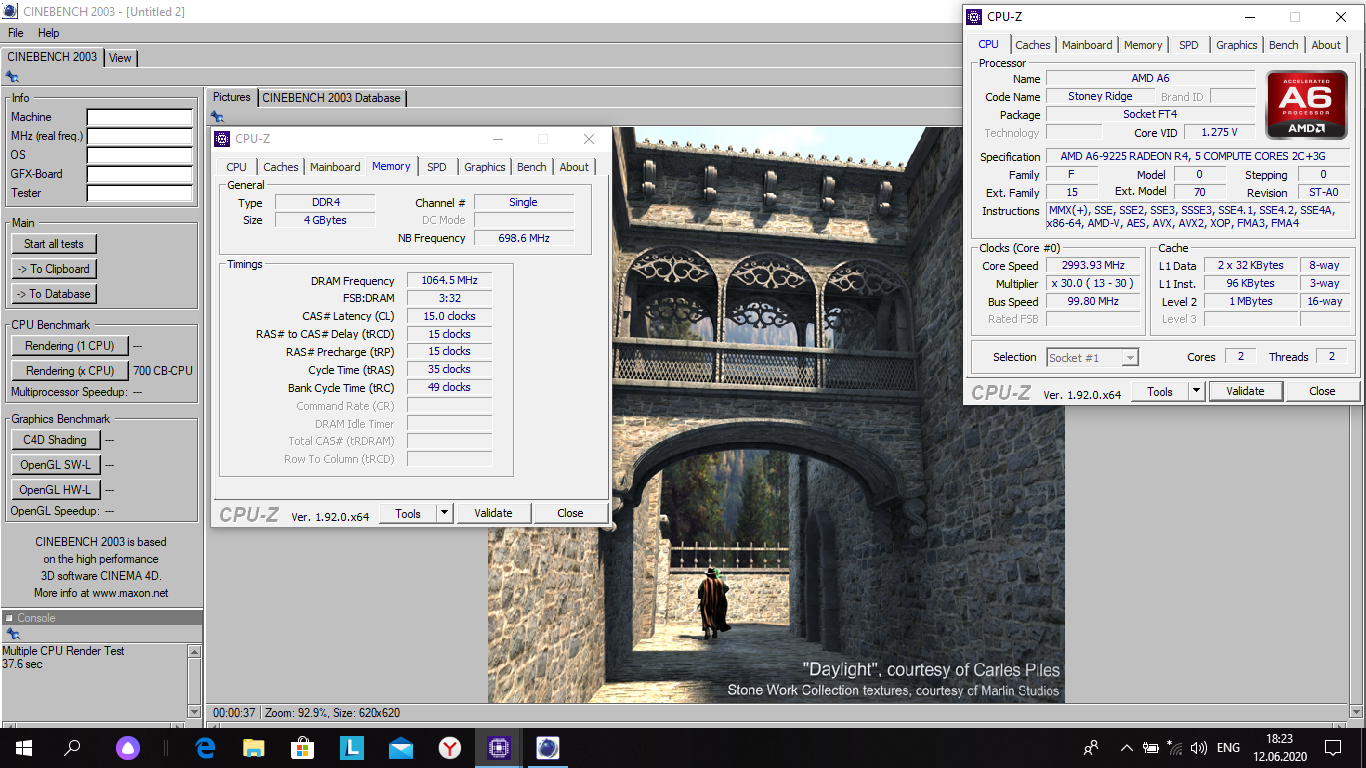Open the CINEBENCH 2003 Database tab
The height and width of the screenshot is (768, 1366).
tap(331, 98)
